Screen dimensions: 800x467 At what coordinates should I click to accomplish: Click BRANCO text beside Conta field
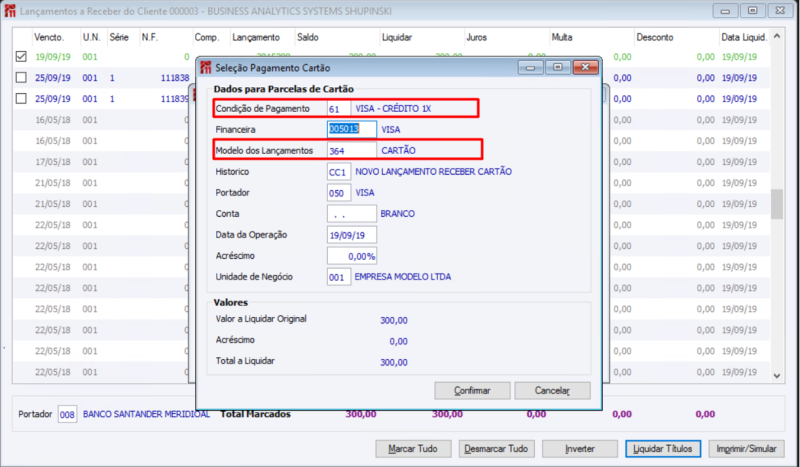397,214
